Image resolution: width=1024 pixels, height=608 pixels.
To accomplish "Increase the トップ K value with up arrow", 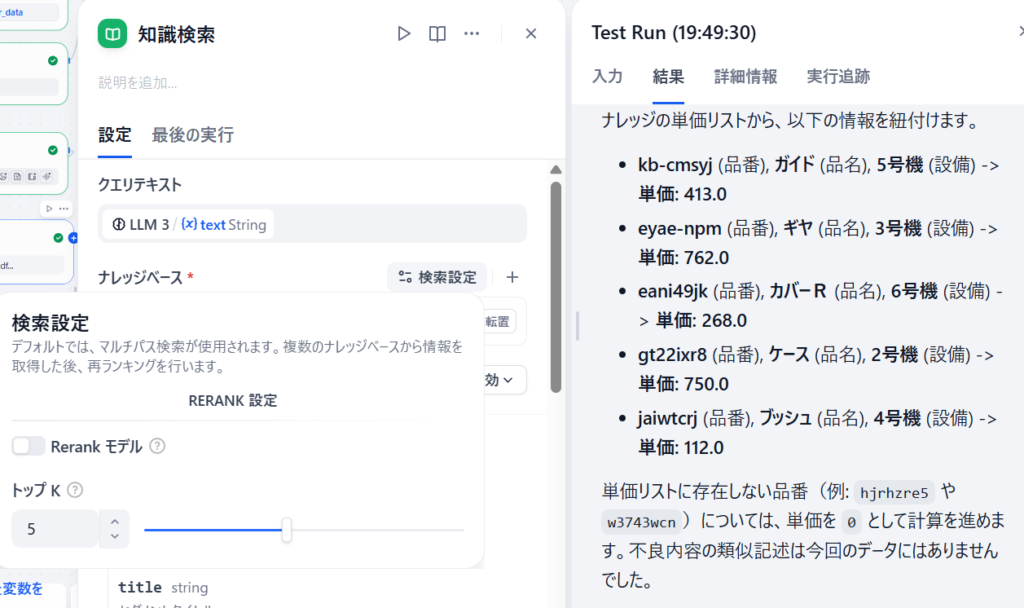I will [x=114, y=520].
